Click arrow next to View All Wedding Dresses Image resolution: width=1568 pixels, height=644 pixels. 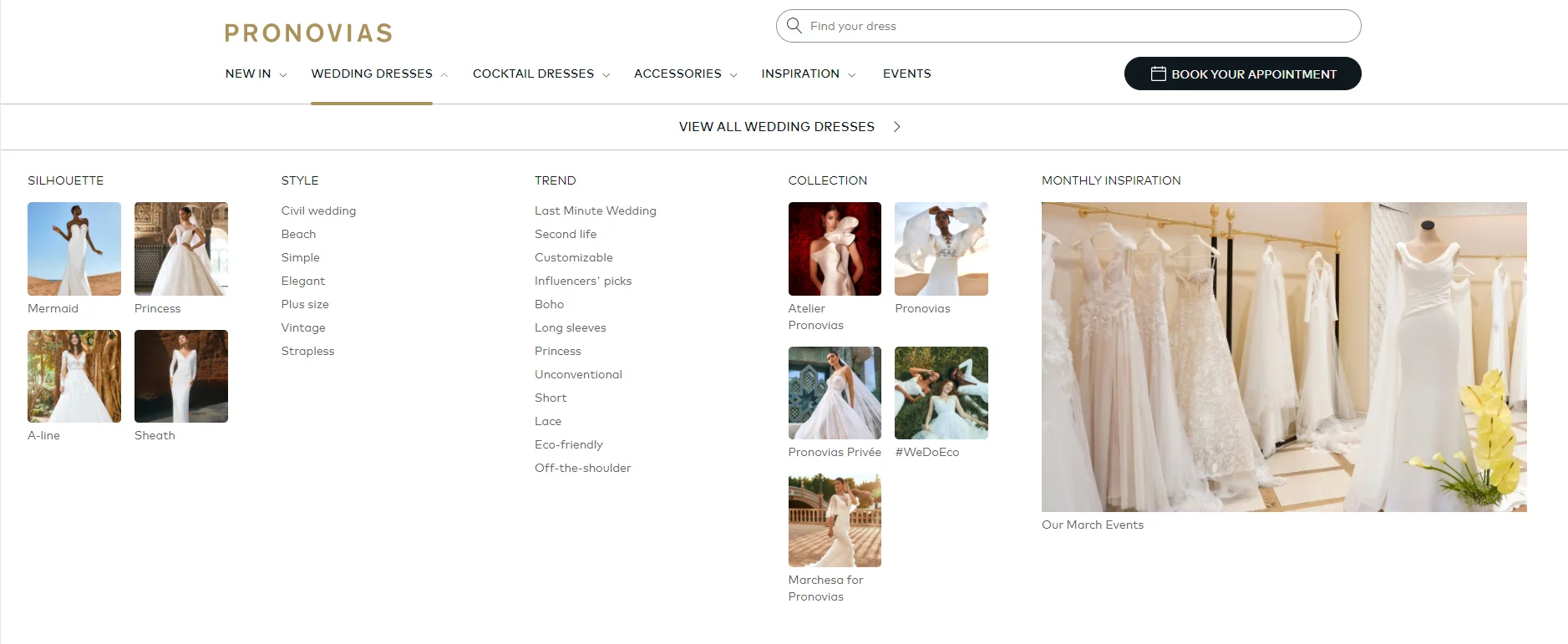click(x=896, y=127)
